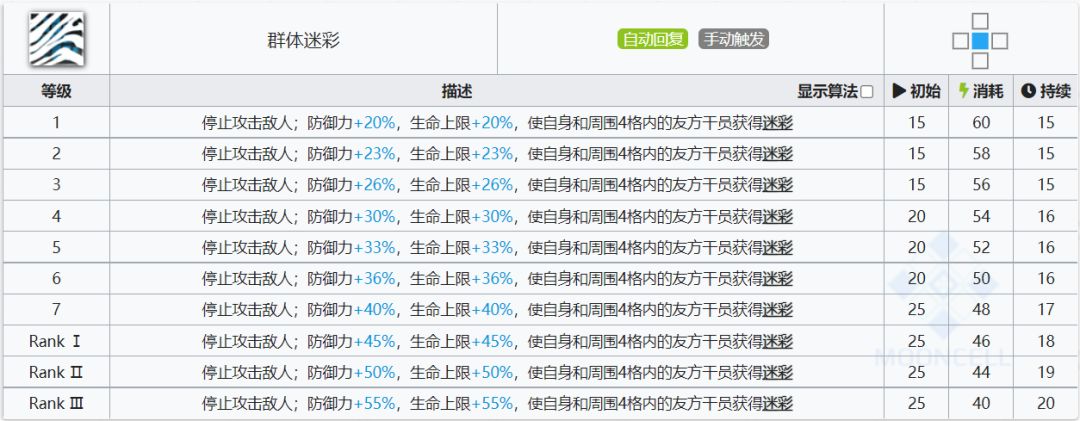Click the +26% max HP value in level 3
This screenshot has height=421, width=1080.
(492, 185)
